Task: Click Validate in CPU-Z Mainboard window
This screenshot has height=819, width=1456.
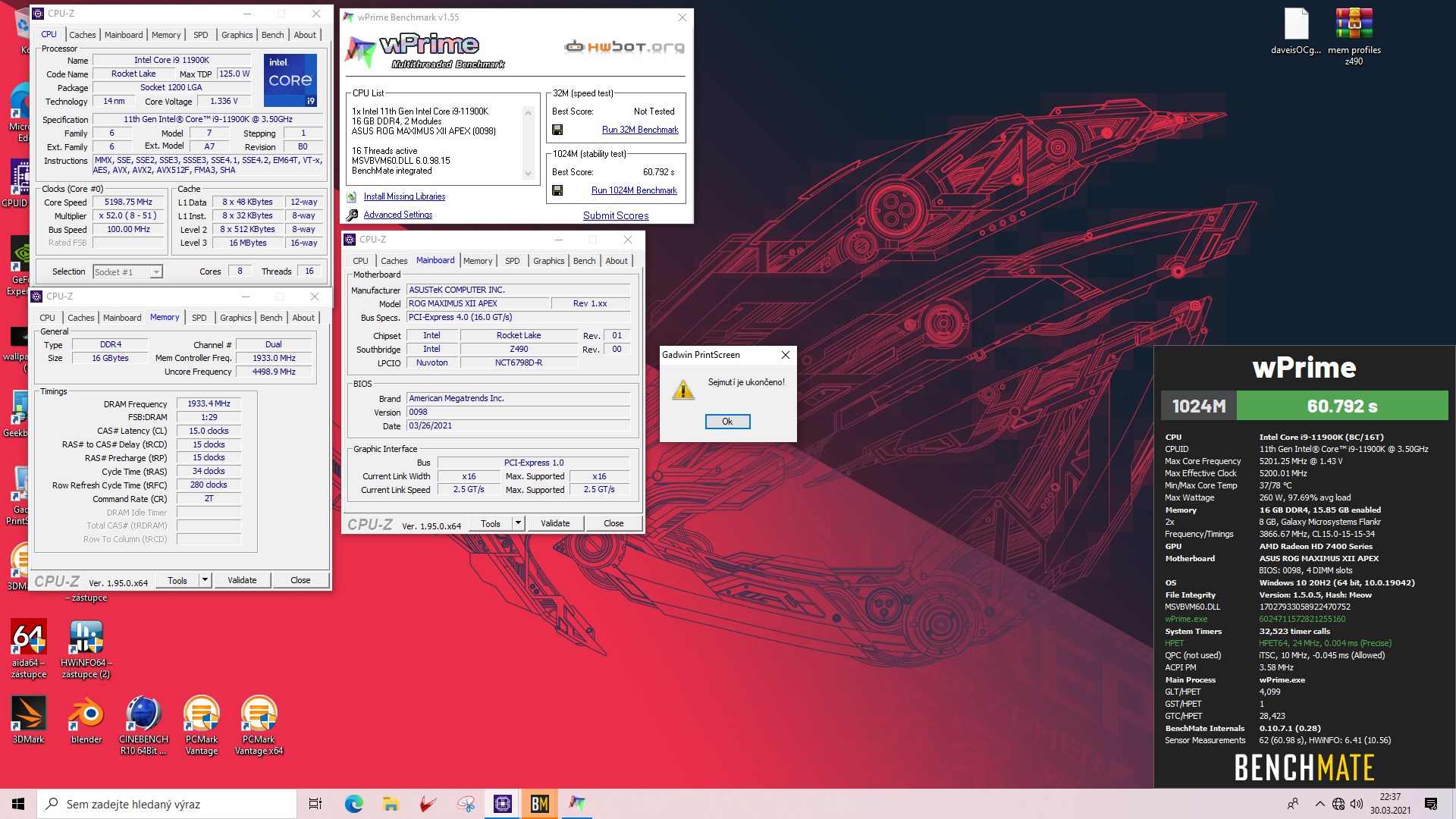Action: pos(555,523)
